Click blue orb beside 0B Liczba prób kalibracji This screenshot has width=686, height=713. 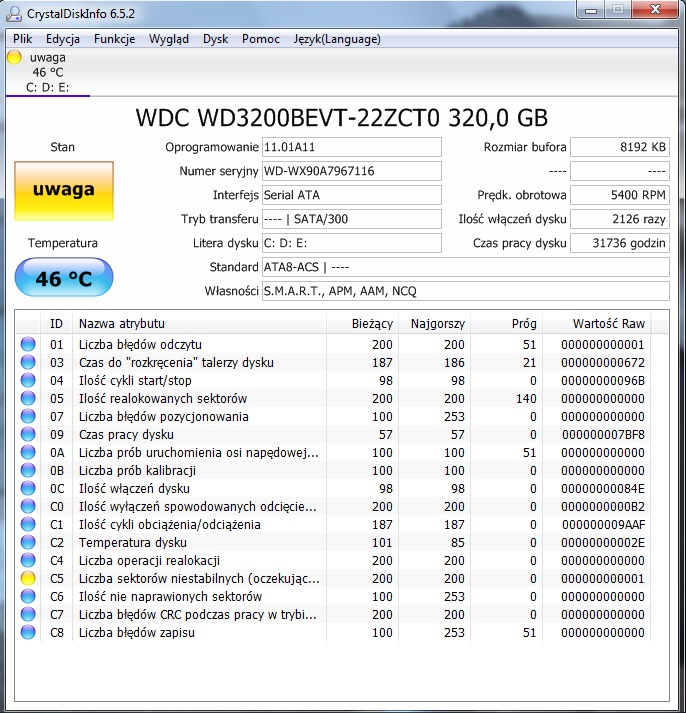pyautogui.click(x=28, y=470)
